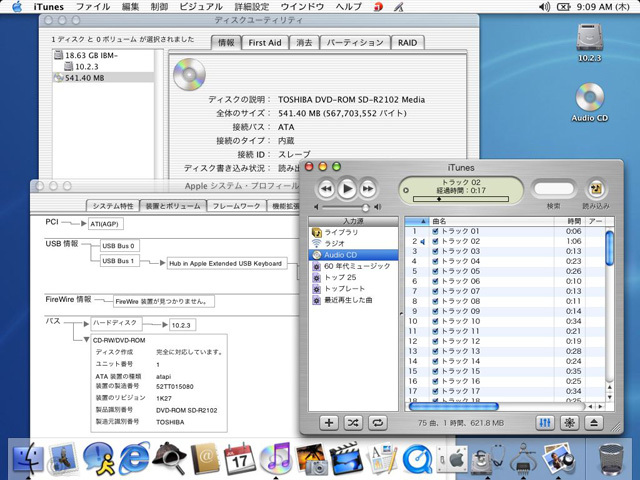Image resolution: width=640 pixels, height=480 pixels.
Task: Uncheck the トラック 16 checkbox
Action: click(x=435, y=381)
